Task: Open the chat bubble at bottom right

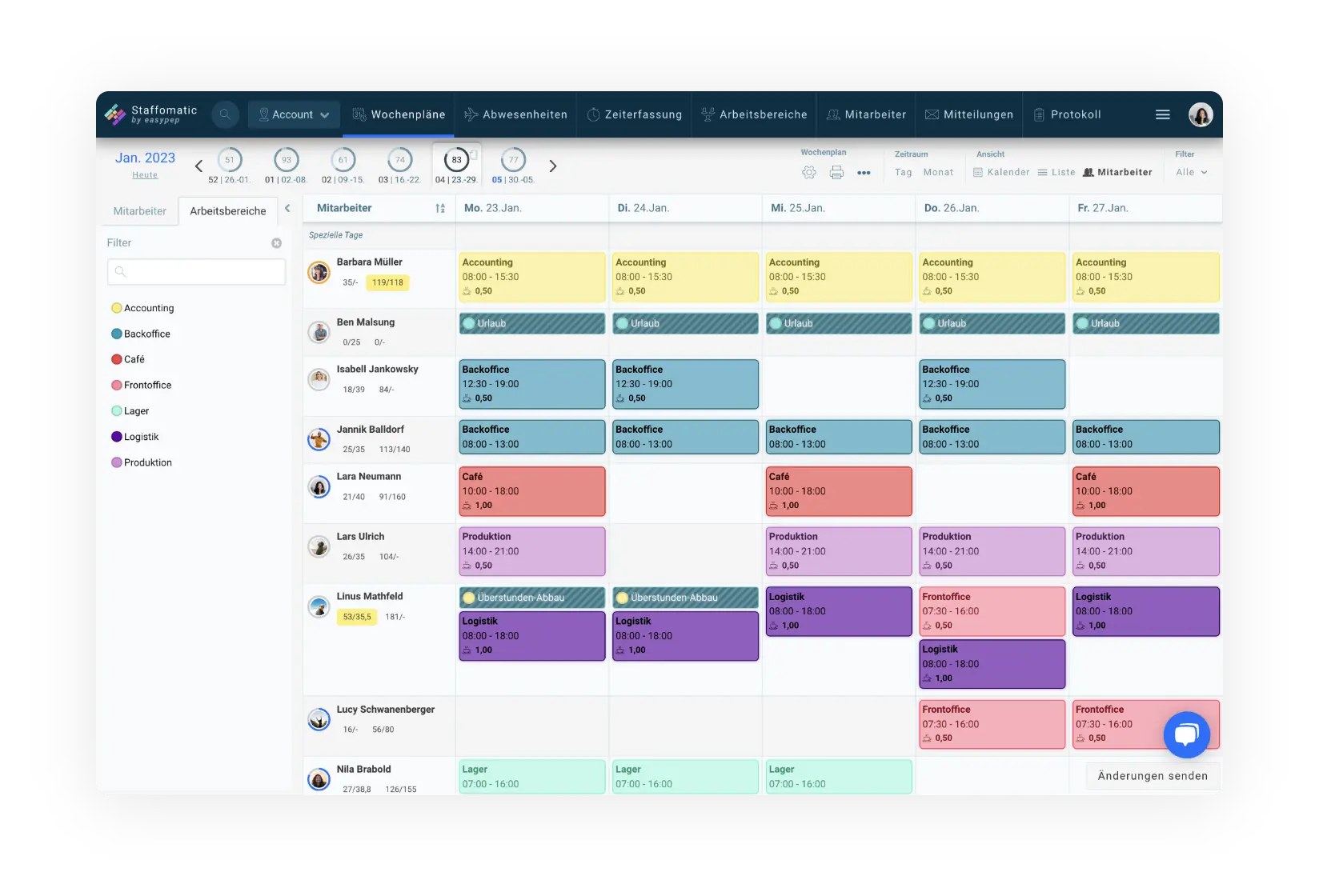Action: click(1187, 734)
